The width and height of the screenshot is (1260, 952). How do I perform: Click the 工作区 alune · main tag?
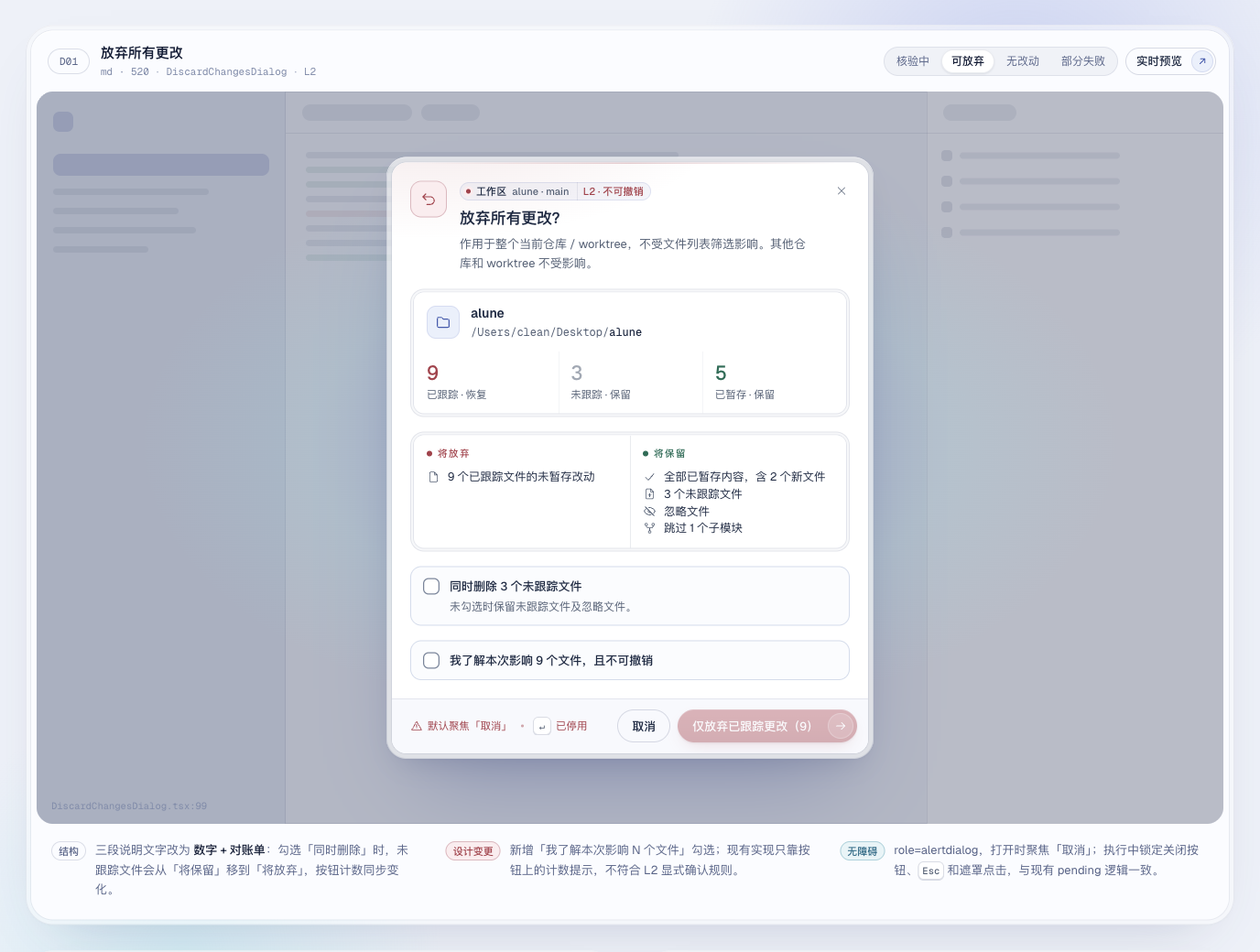coord(518,191)
